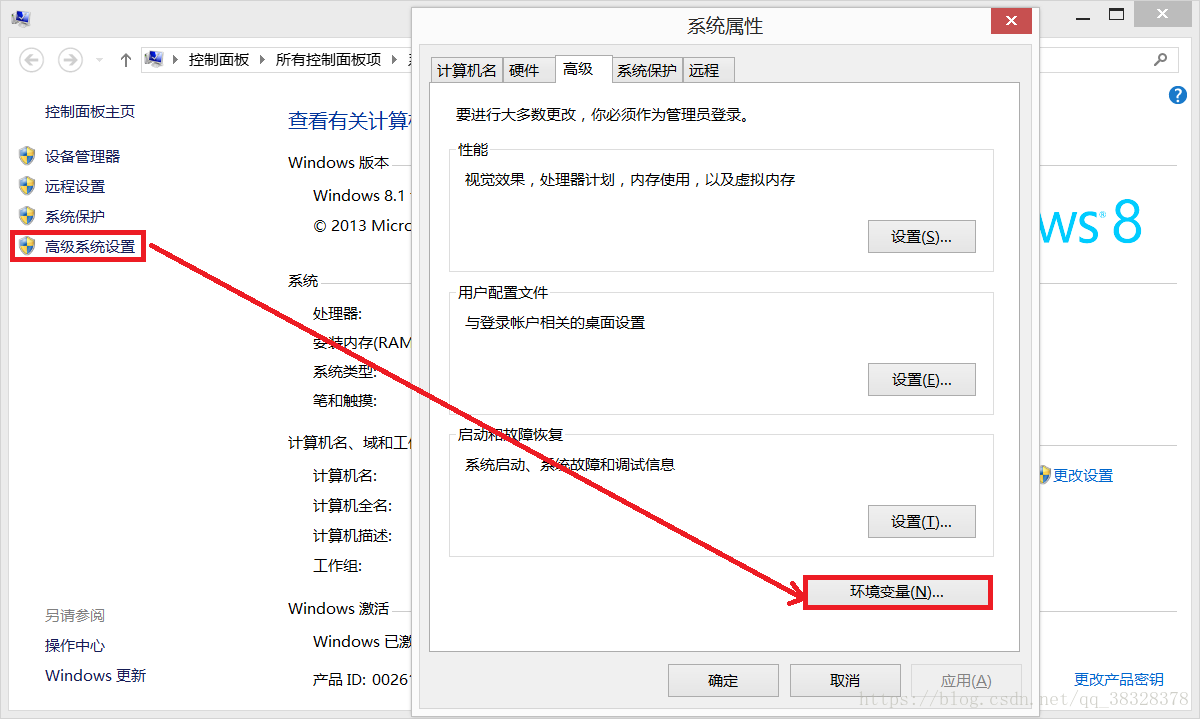Image resolution: width=1200 pixels, height=719 pixels.
Task: Click the shield icon beside 高级系统设置
Action: (27, 246)
